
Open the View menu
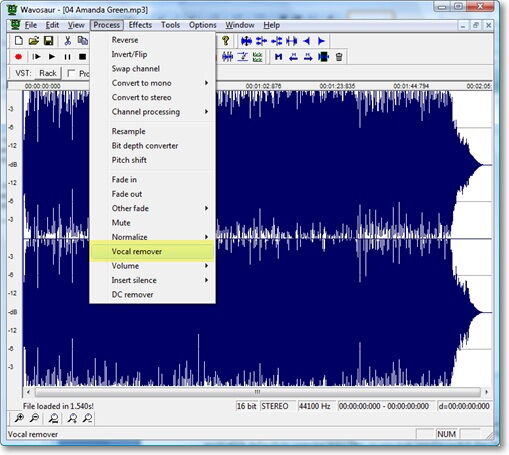[x=76, y=25]
